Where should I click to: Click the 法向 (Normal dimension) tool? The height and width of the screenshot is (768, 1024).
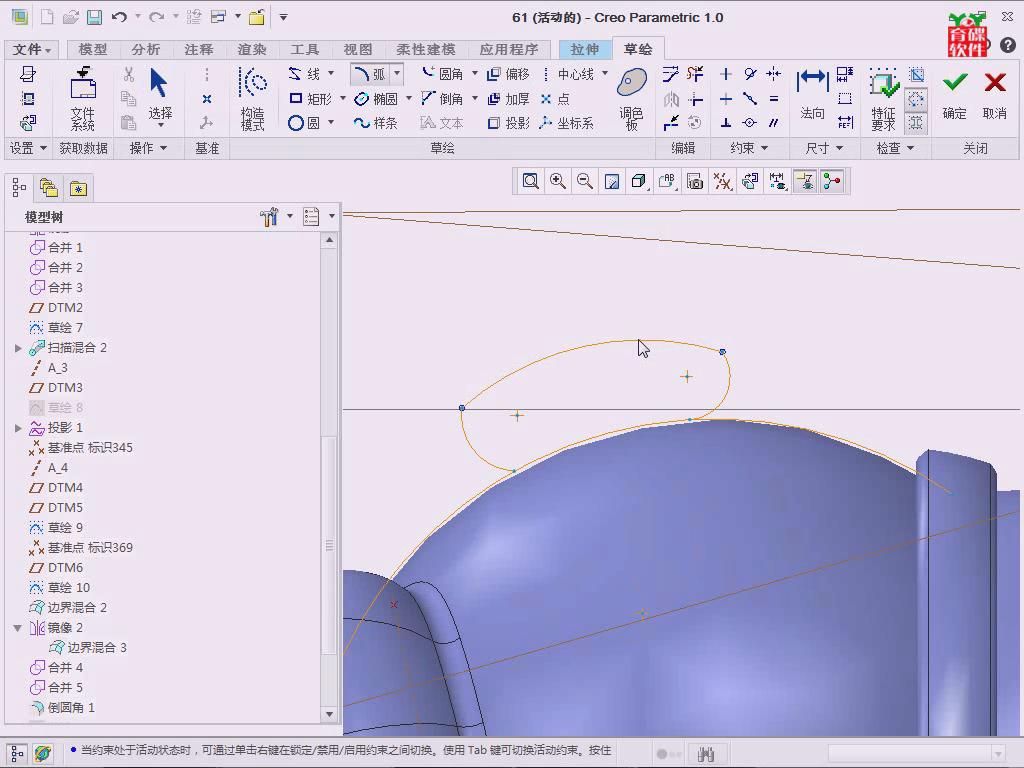pyautogui.click(x=812, y=95)
